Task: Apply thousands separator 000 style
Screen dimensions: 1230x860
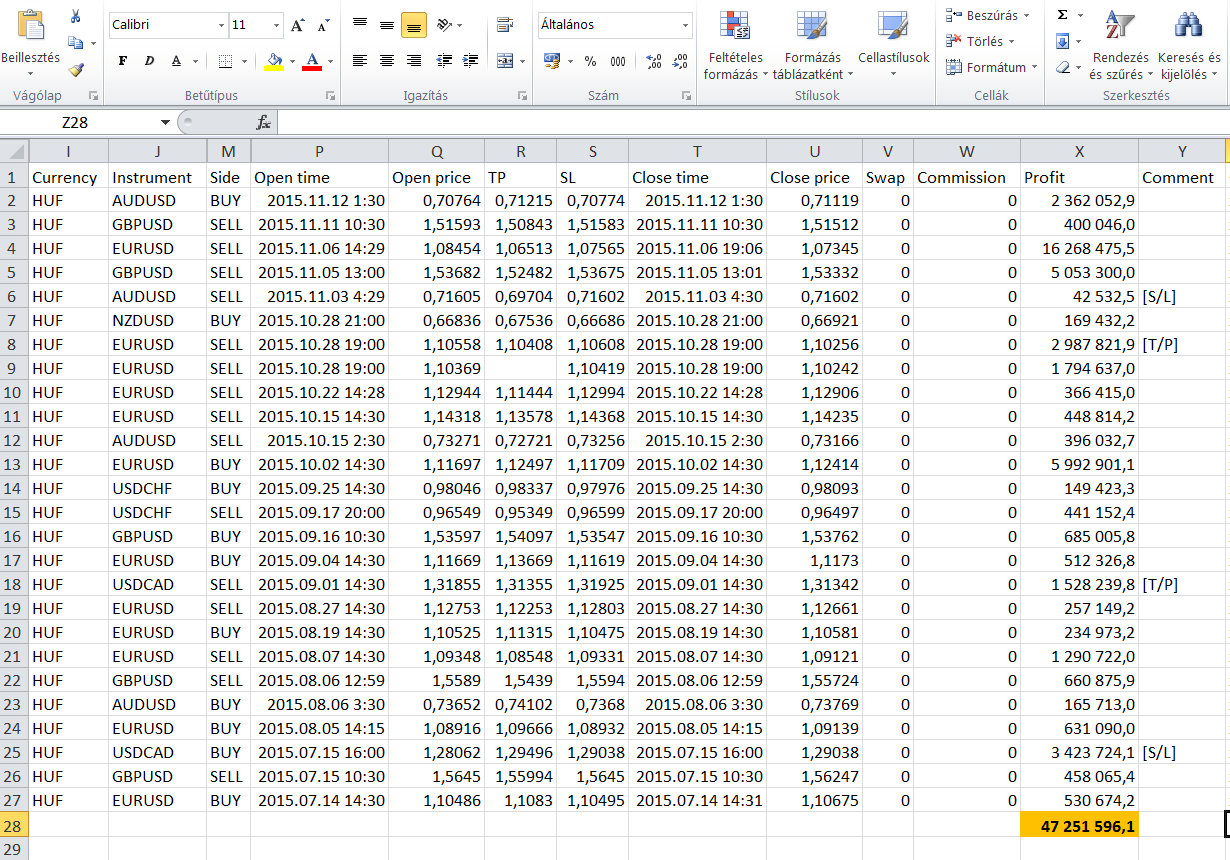Action: [x=618, y=61]
